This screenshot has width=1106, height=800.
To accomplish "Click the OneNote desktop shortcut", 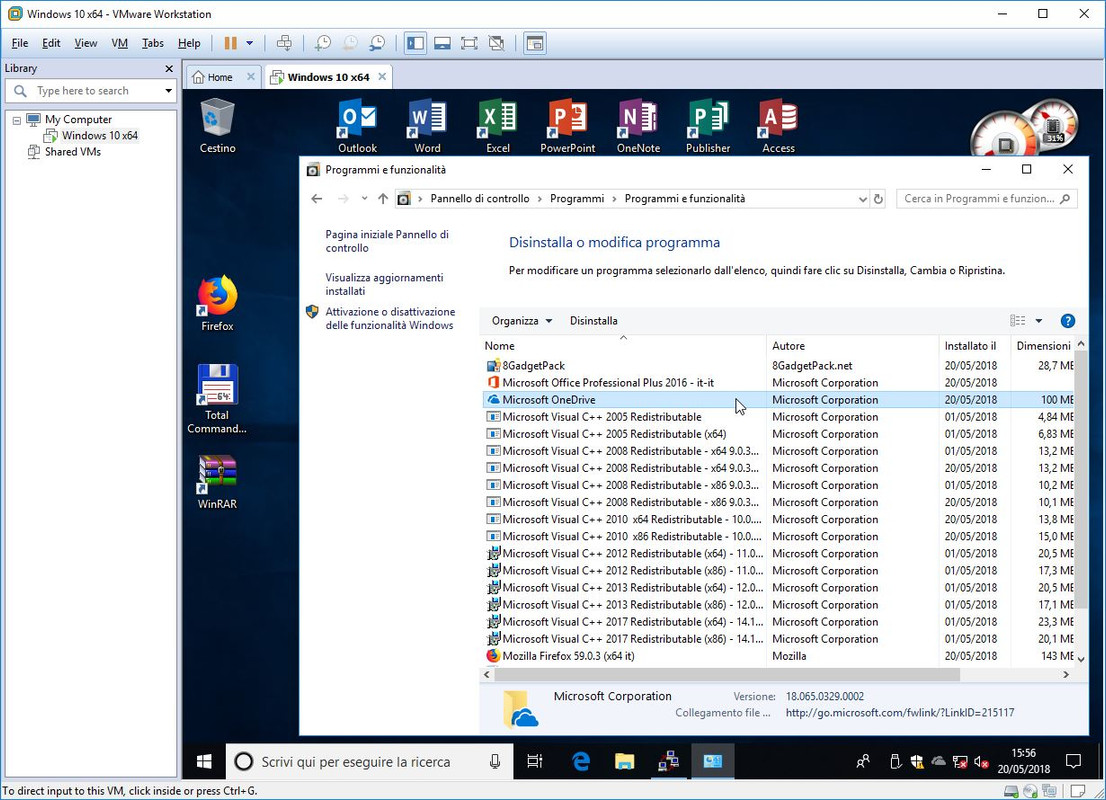I will [x=638, y=126].
